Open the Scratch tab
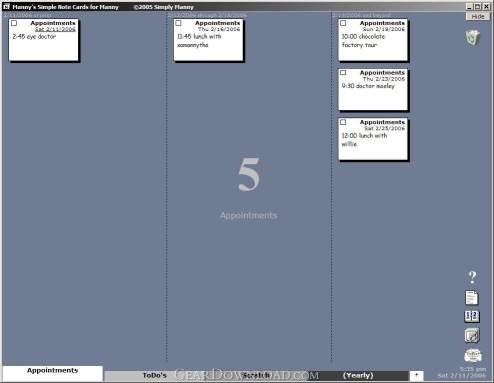 (256, 376)
